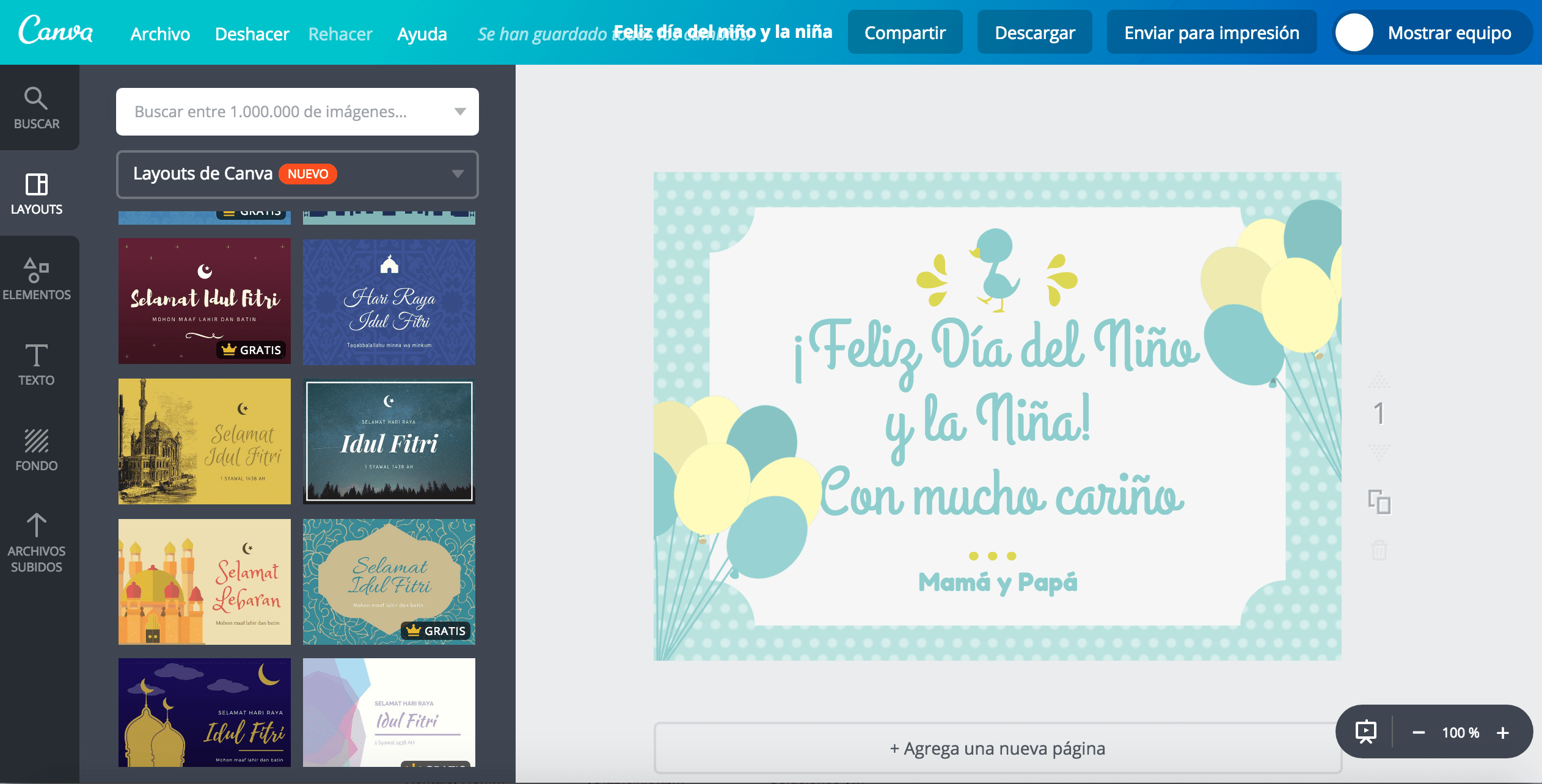Viewport: 1542px width, 784px height.
Task: Click the design title Feliz día del niño
Action: pyautogui.click(x=723, y=31)
